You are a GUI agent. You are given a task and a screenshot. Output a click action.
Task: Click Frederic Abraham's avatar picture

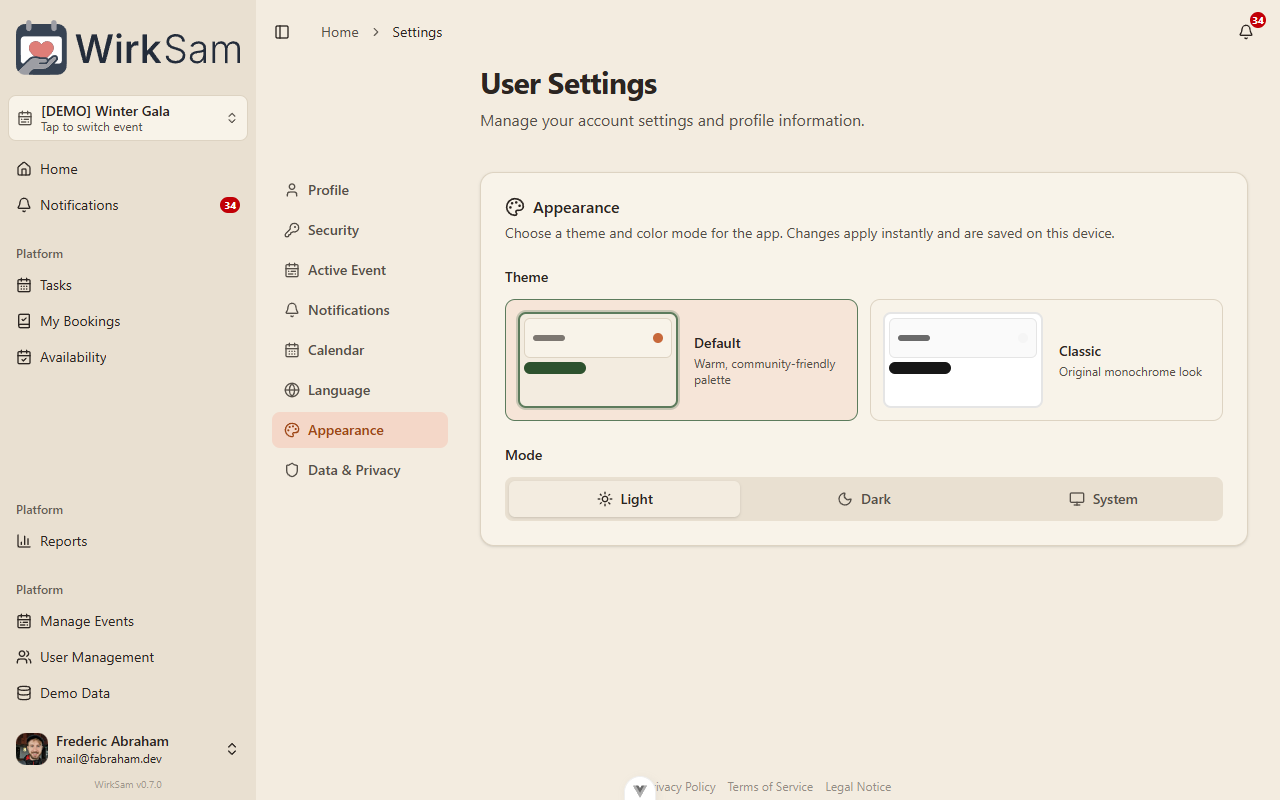32,749
